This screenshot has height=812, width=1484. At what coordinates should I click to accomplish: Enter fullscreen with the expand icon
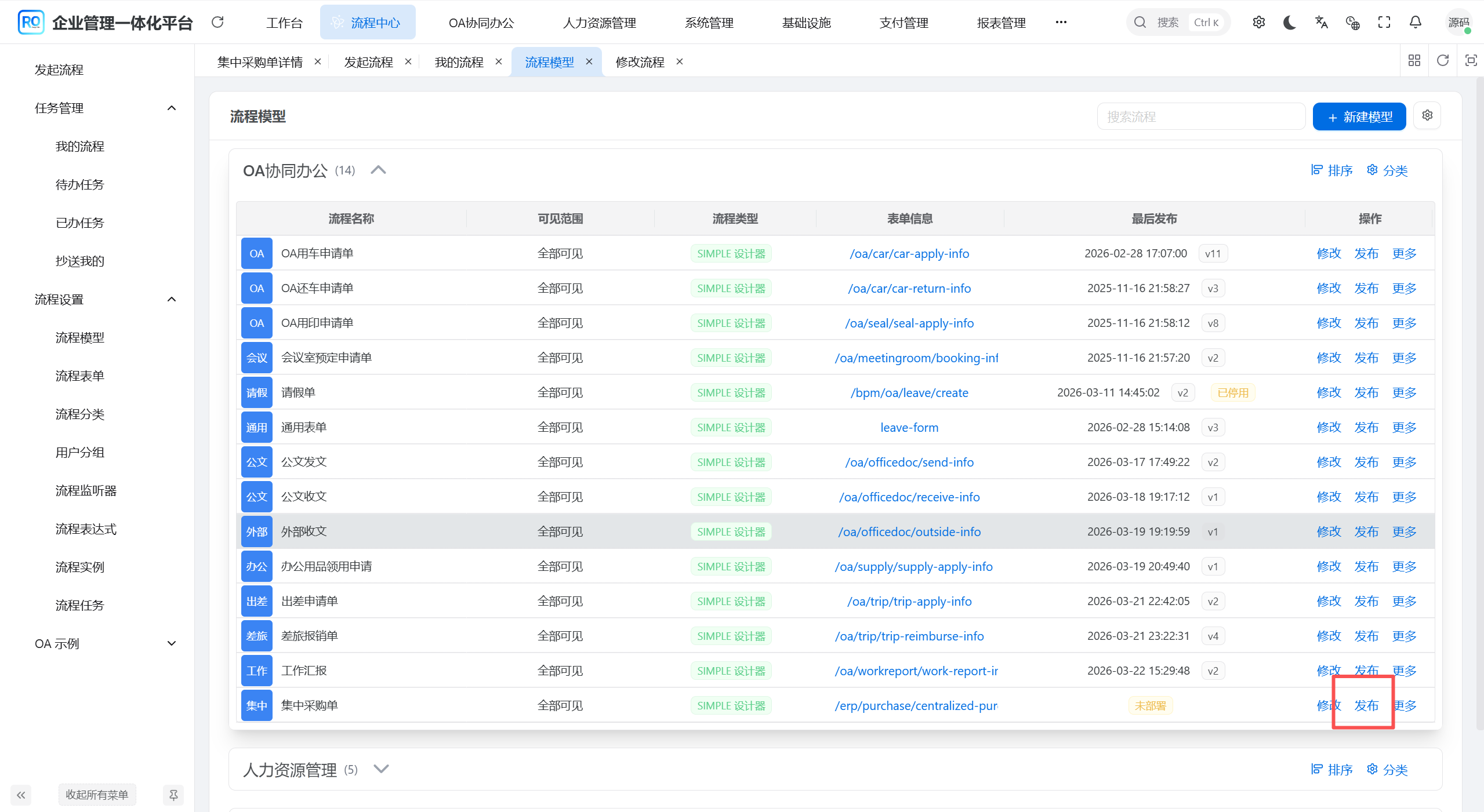tap(1384, 23)
